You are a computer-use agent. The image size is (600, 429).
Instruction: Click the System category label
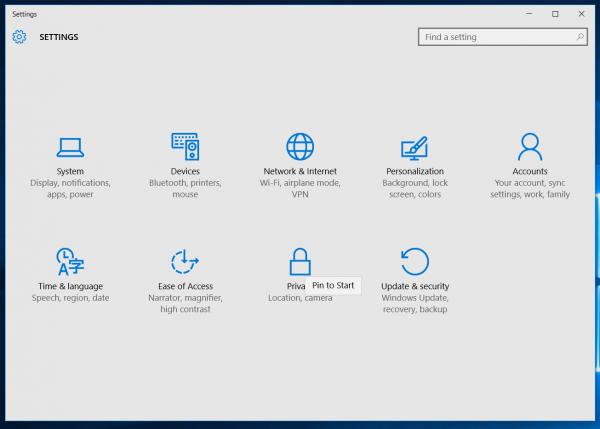point(70,171)
